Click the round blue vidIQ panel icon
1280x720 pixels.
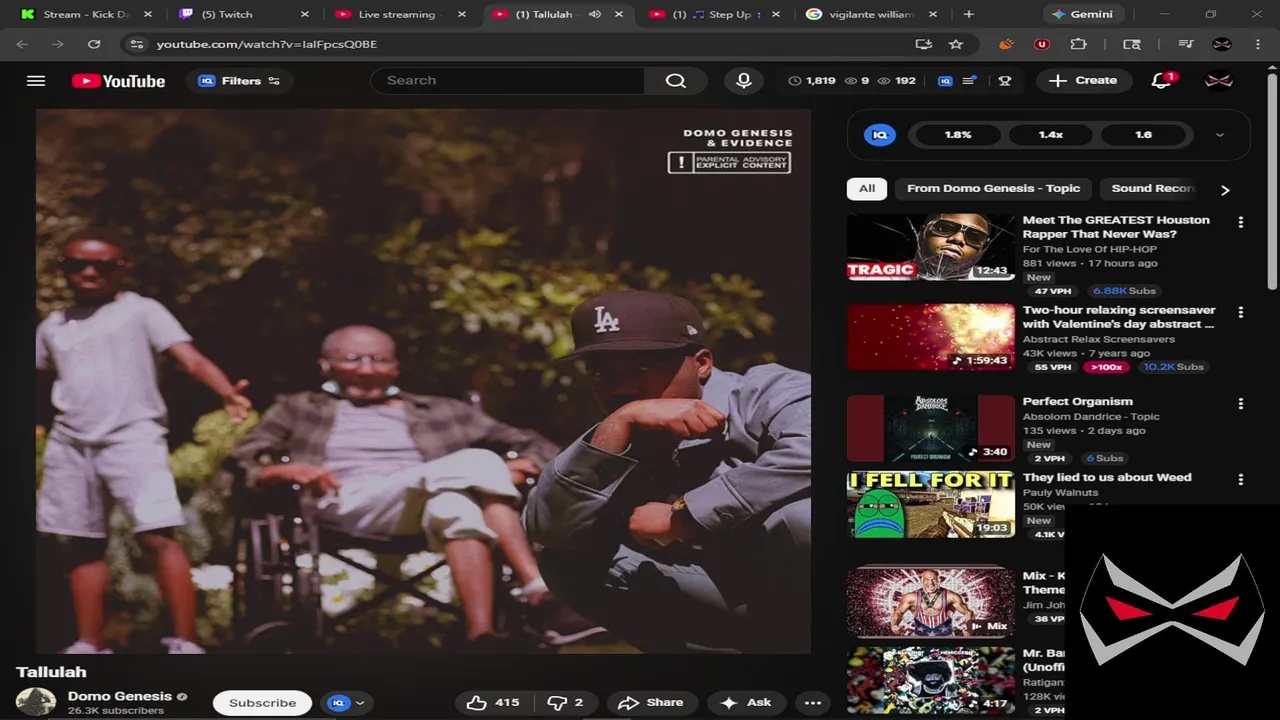click(x=880, y=134)
